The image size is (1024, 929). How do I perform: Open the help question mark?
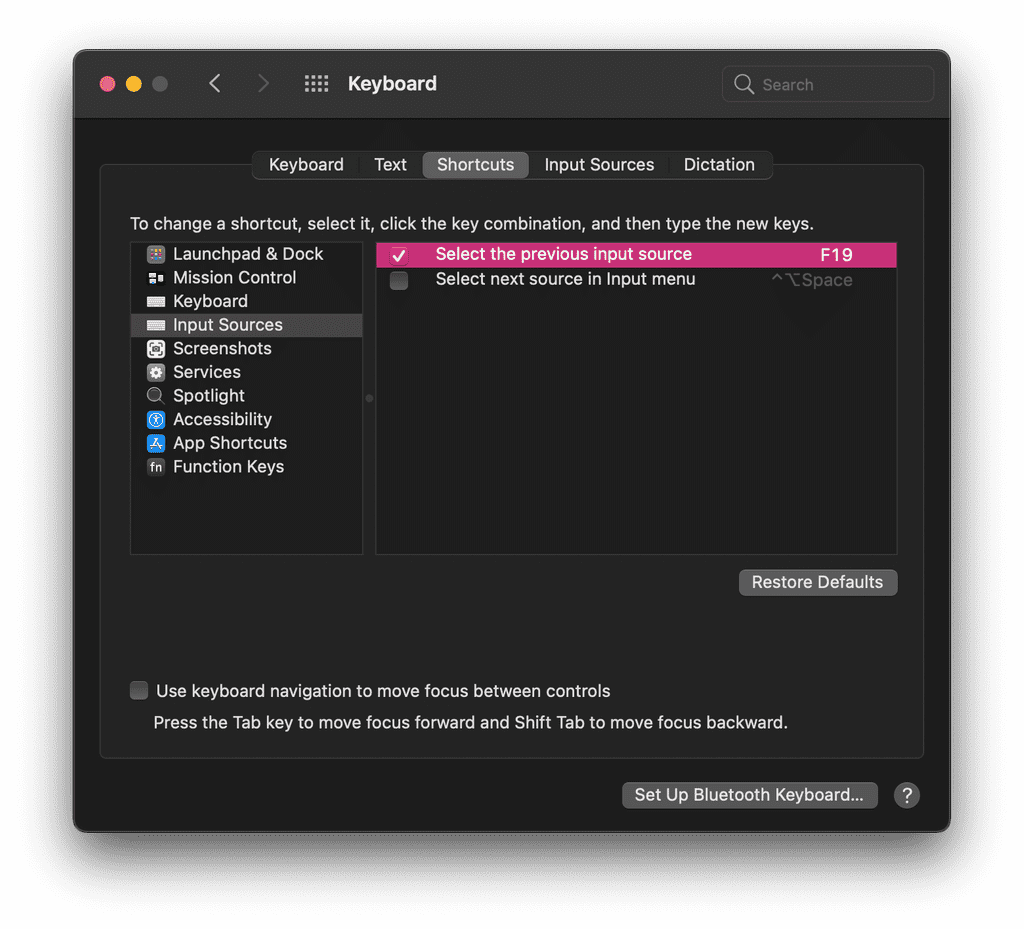pyautogui.click(x=907, y=795)
